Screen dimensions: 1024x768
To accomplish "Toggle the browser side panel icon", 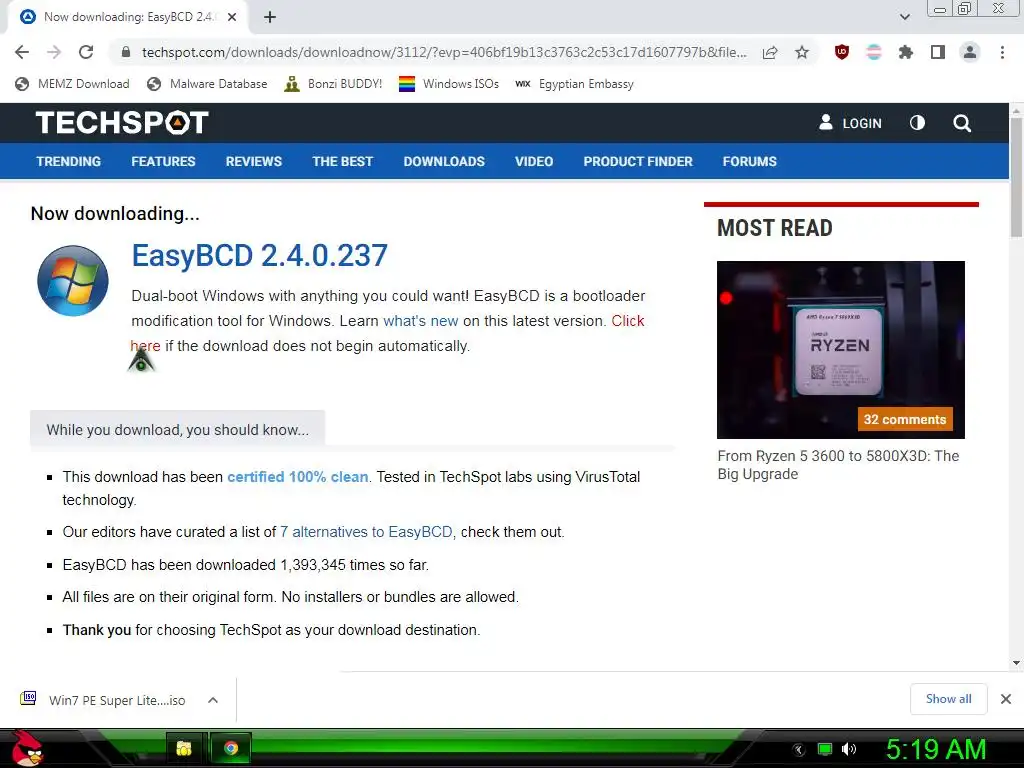I will tap(938, 52).
